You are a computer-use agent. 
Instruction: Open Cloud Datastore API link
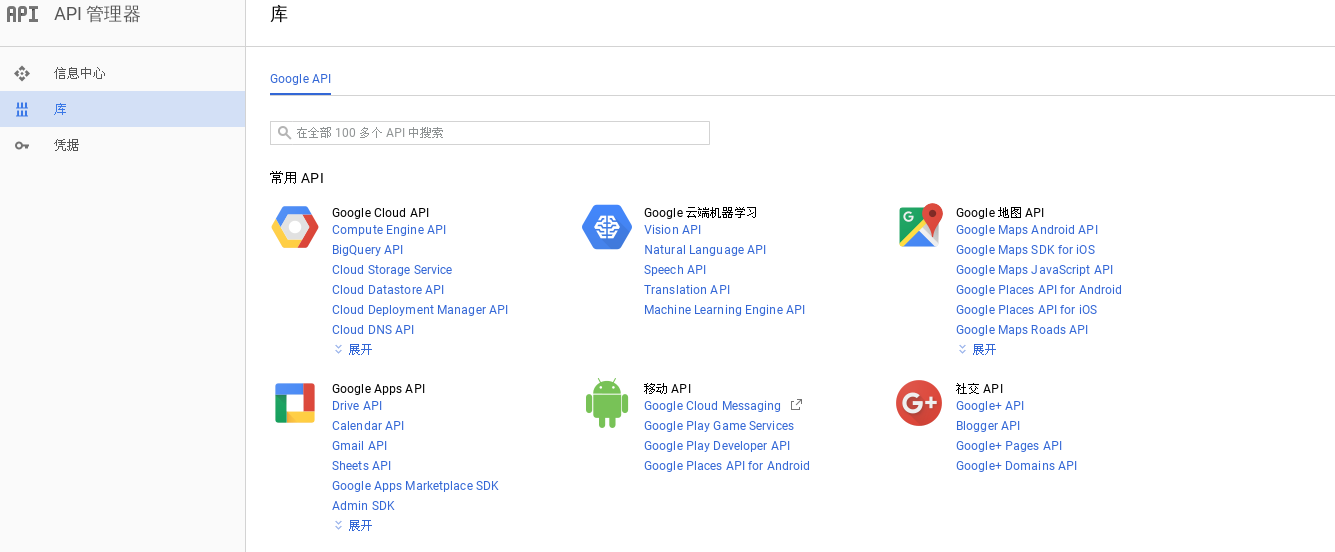tap(388, 290)
